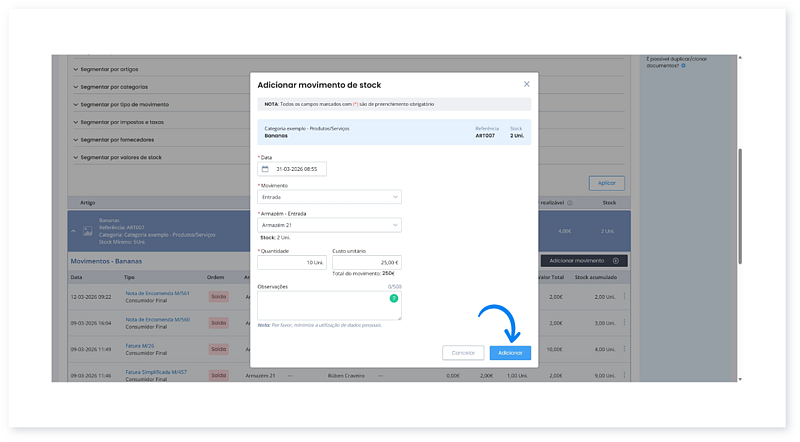Open the Movimento dropdown showing Entrada
800x442 pixels.
pos(329,197)
